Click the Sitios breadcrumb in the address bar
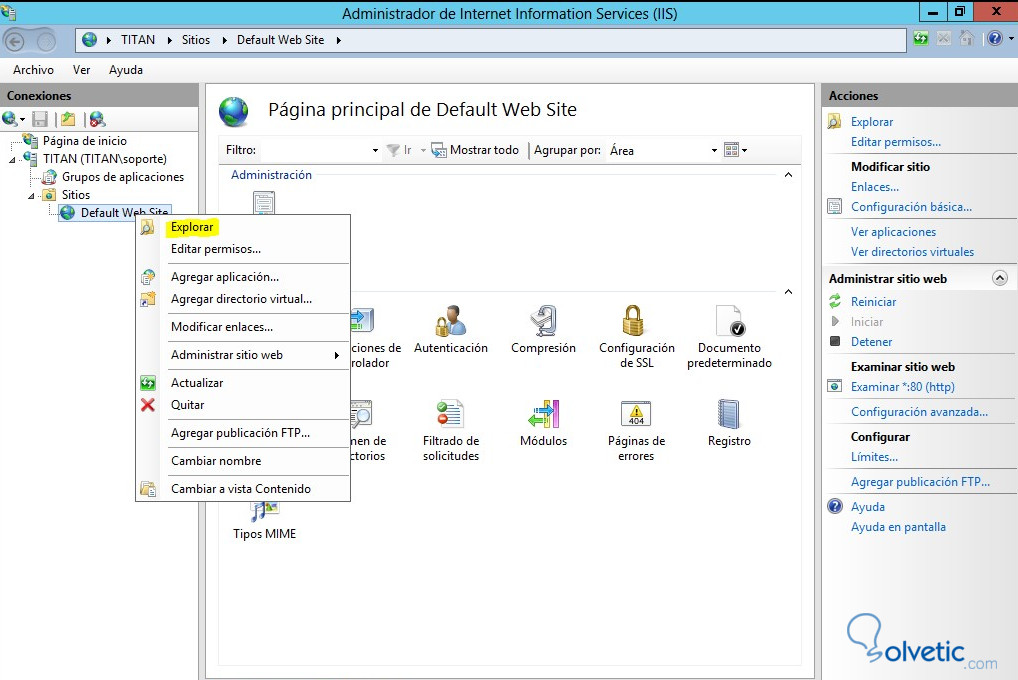The width and height of the screenshot is (1018, 680). coord(195,40)
